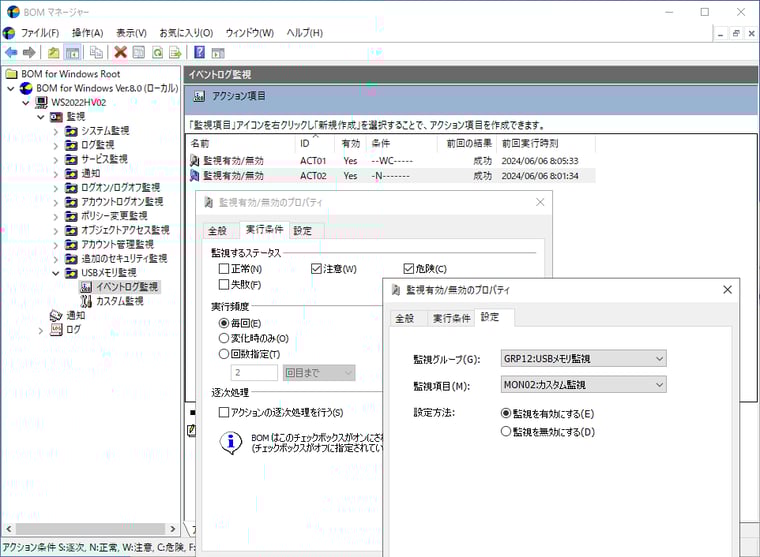Sort the list by 名前 column header
Image resolution: width=760 pixels, height=557 pixels.
click(x=240, y=143)
